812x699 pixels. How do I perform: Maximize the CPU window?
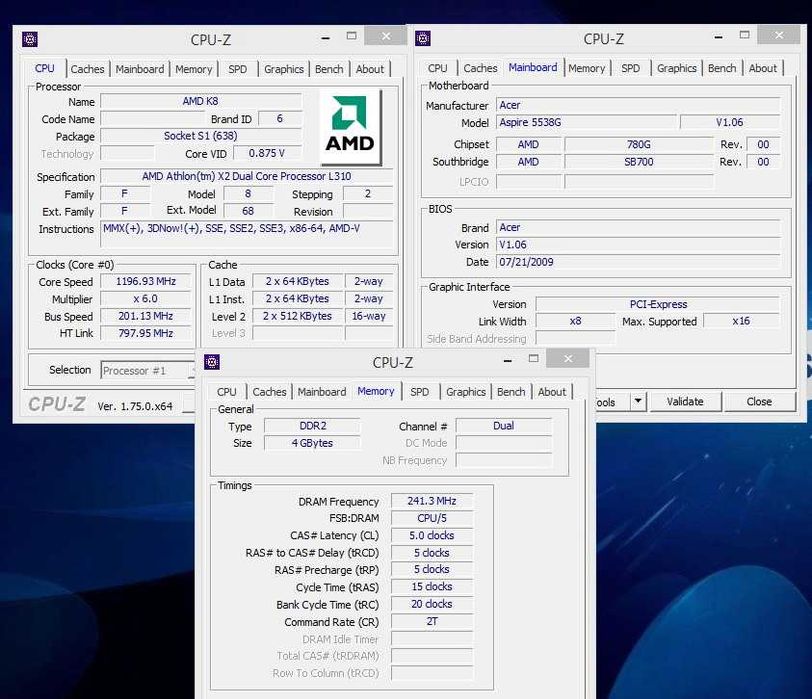352,36
